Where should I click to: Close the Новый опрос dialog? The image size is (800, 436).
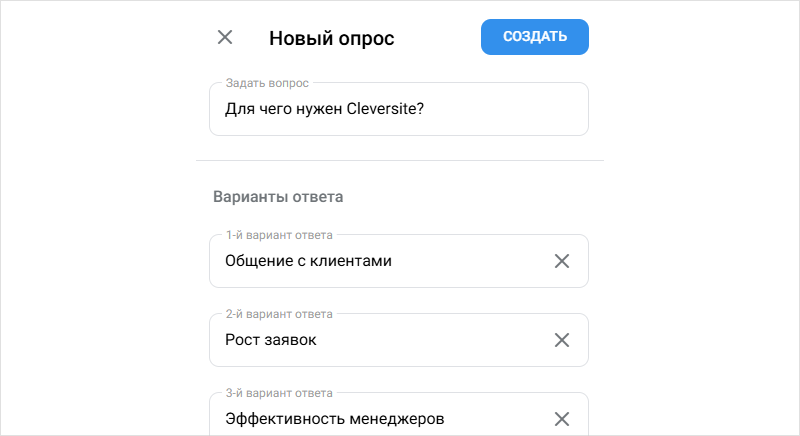[225, 38]
